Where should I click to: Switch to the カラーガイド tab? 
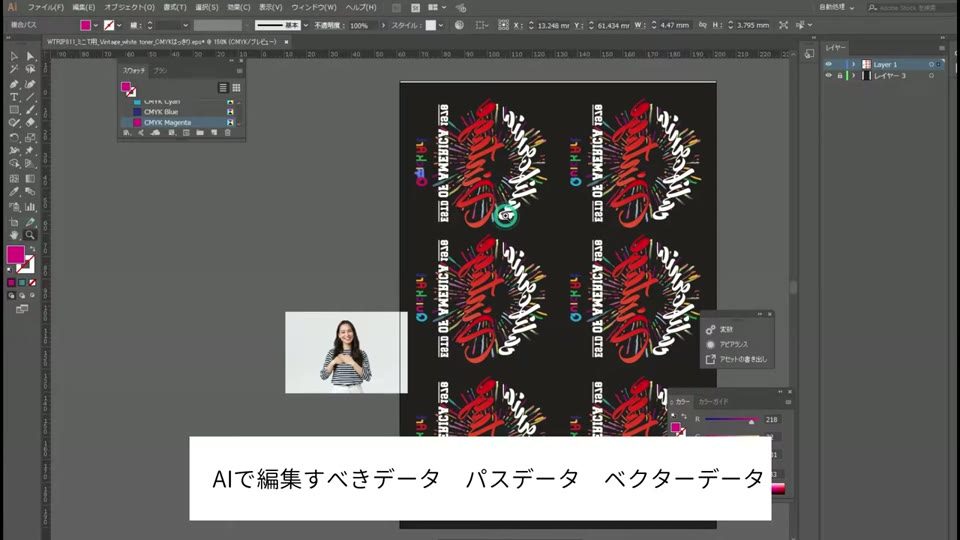click(x=713, y=402)
